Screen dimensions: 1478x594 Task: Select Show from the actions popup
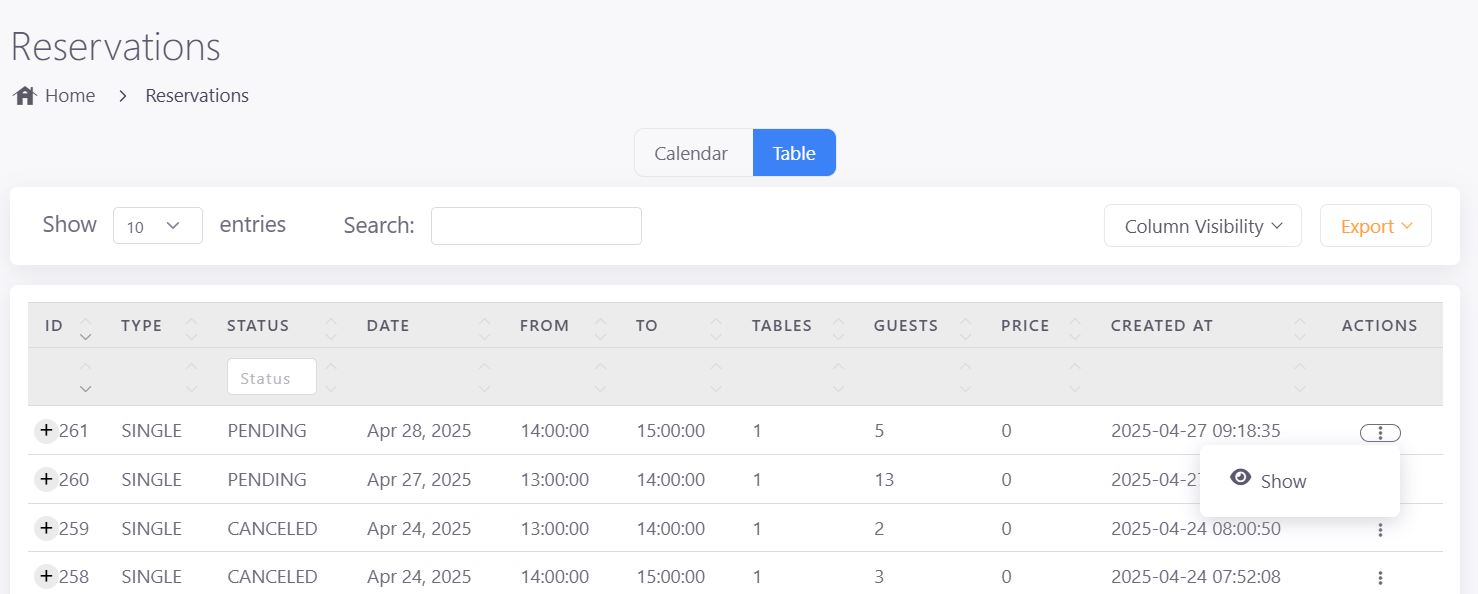[x=1283, y=482]
